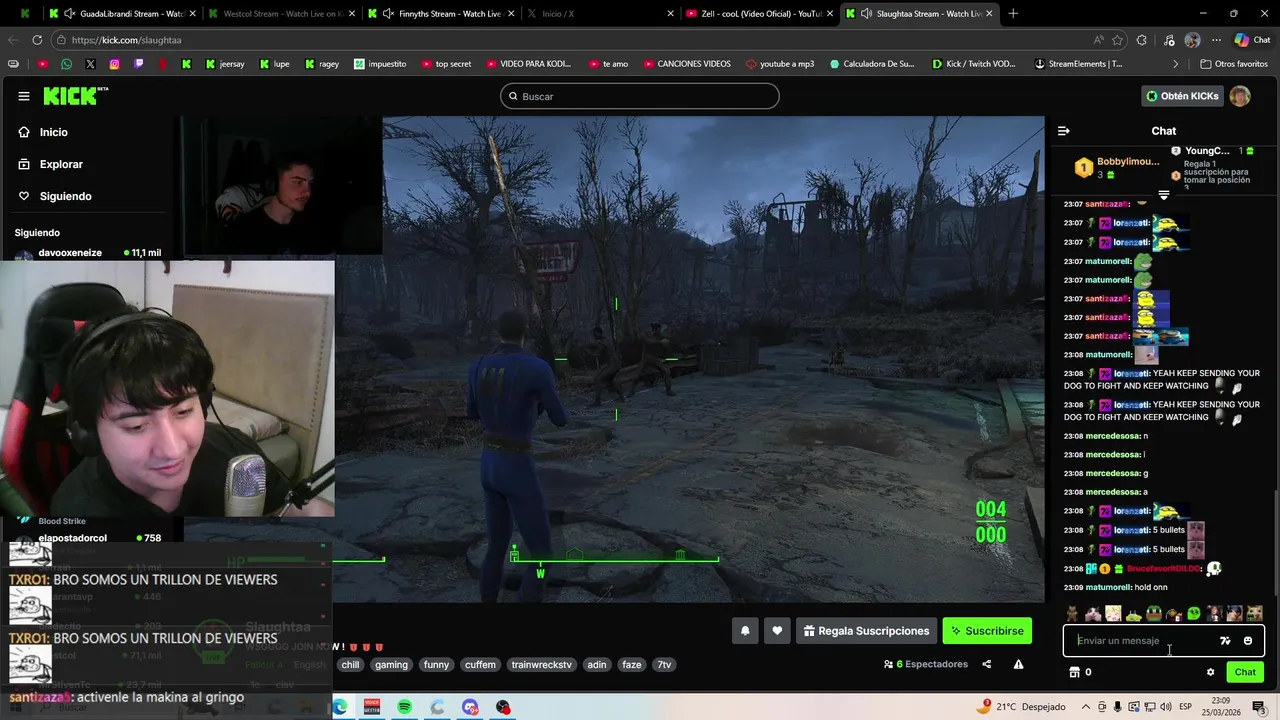The height and width of the screenshot is (720, 1280).
Task: Click the Regala Suscripciones button
Action: point(866,631)
